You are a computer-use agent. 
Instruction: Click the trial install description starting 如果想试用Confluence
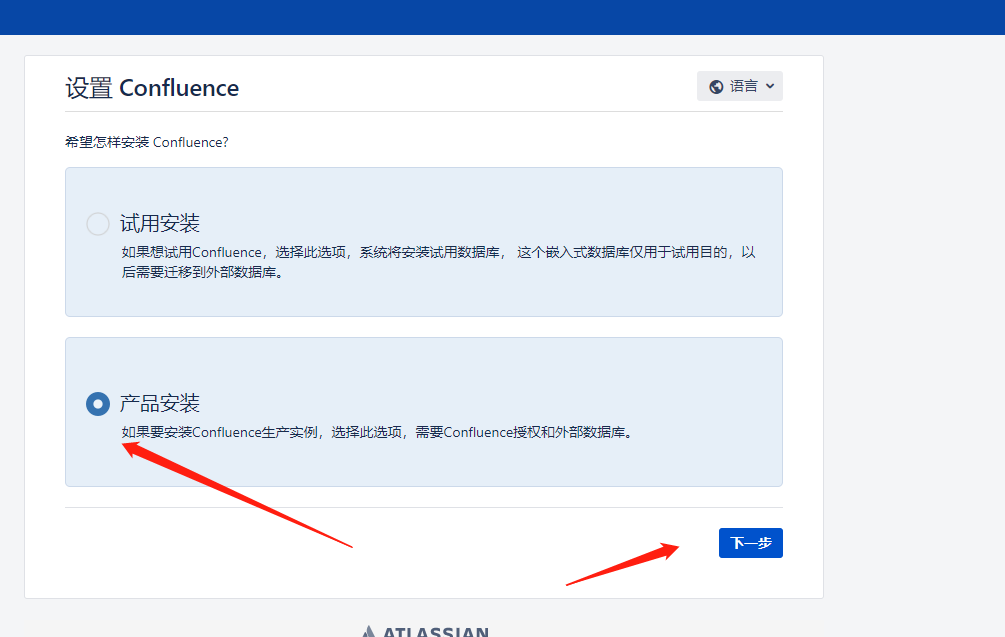pos(438,262)
